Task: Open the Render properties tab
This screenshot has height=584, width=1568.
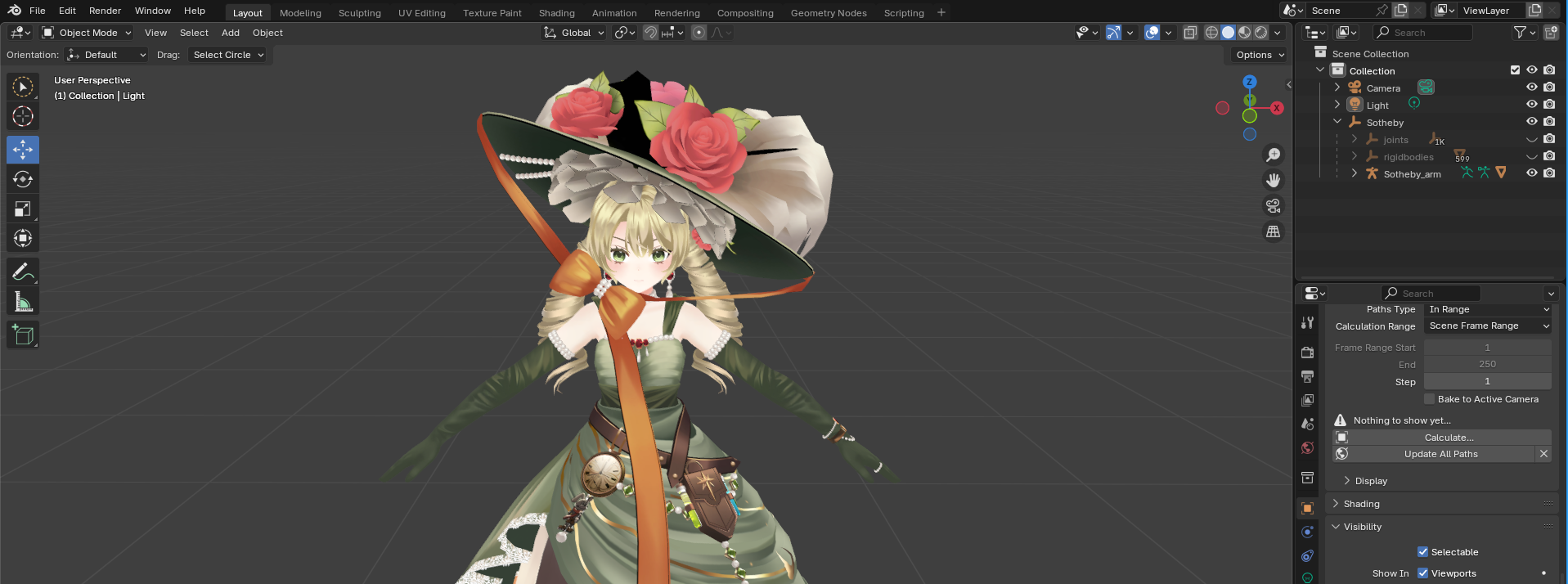Action: pos(1307,353)
